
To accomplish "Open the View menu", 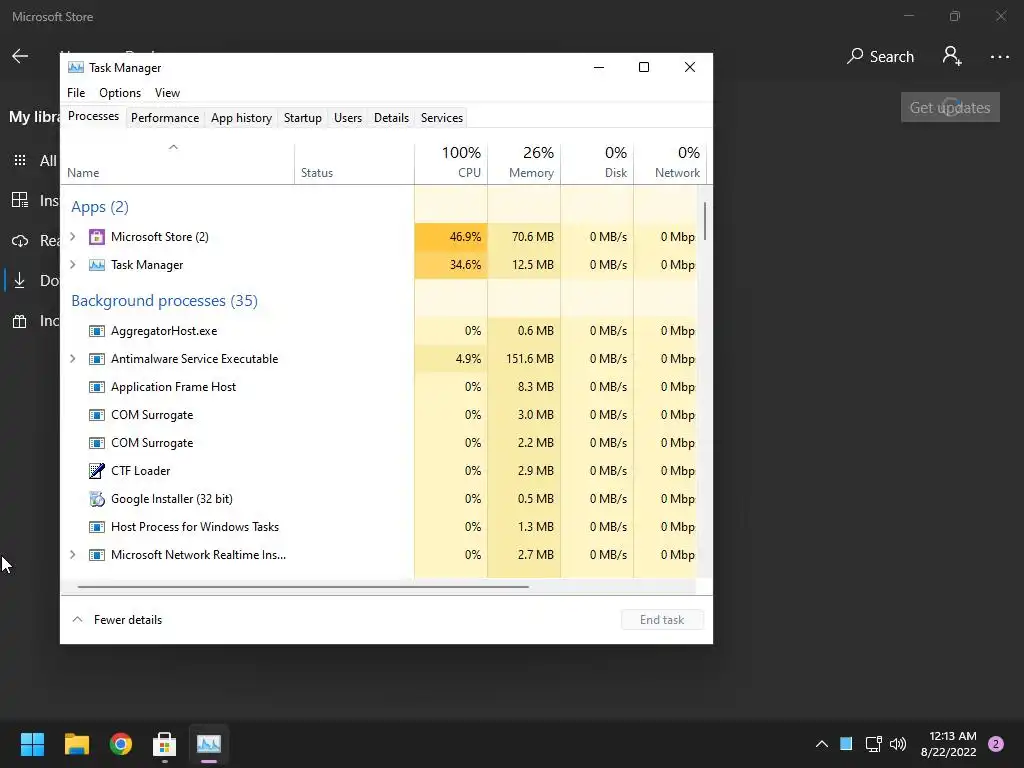I will 167,93.
